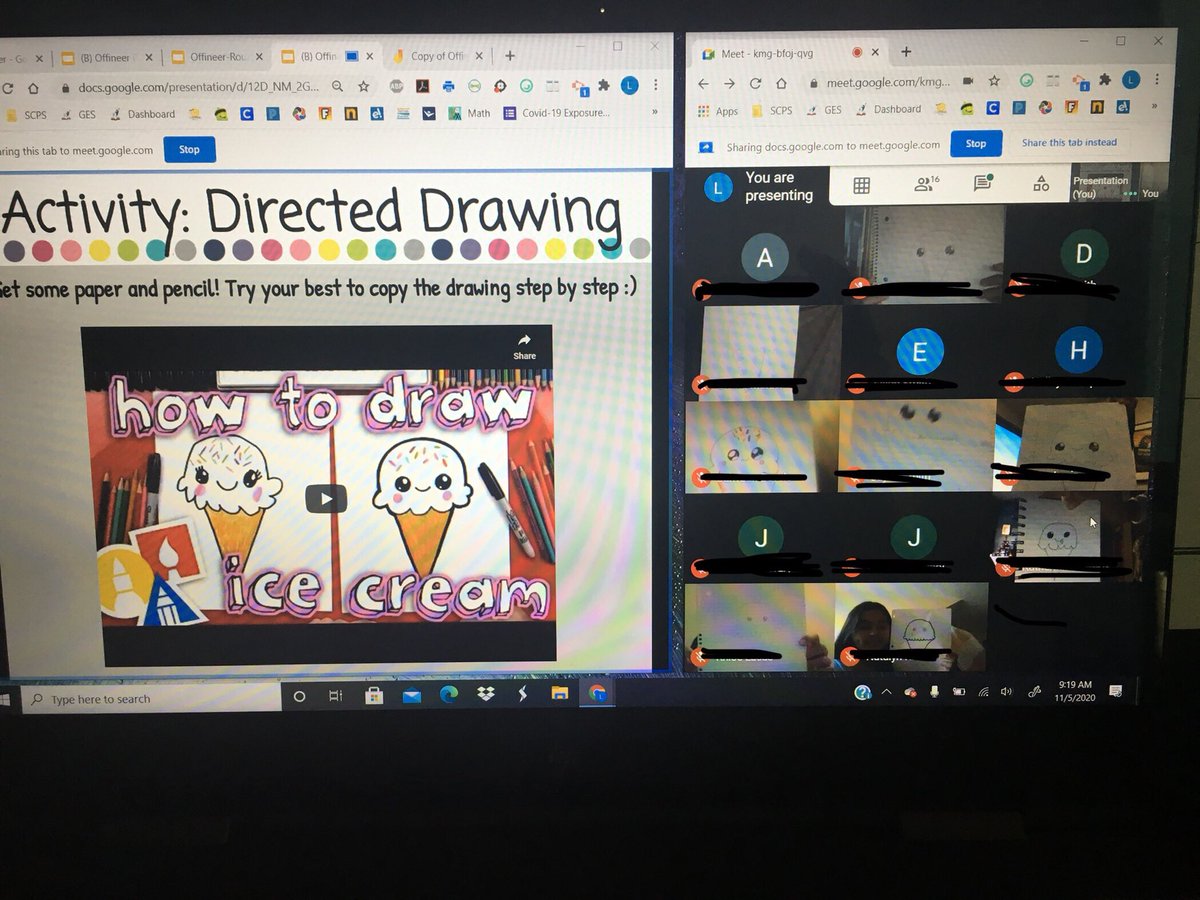This screenshot has width=1200, height=900.
Task: Open Covid-19 Exposure bookmark
Action: (x=556, y=114)
